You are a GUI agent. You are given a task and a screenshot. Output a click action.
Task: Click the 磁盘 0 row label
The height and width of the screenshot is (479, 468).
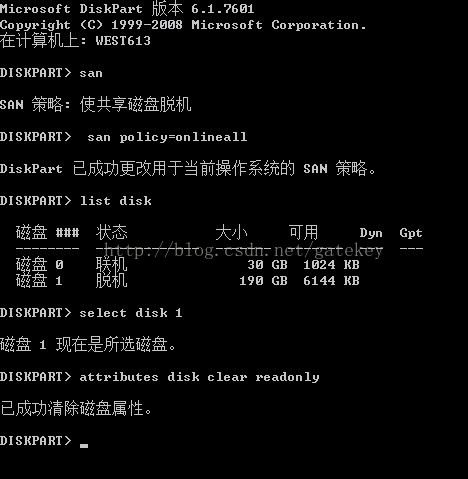point(39,265)
